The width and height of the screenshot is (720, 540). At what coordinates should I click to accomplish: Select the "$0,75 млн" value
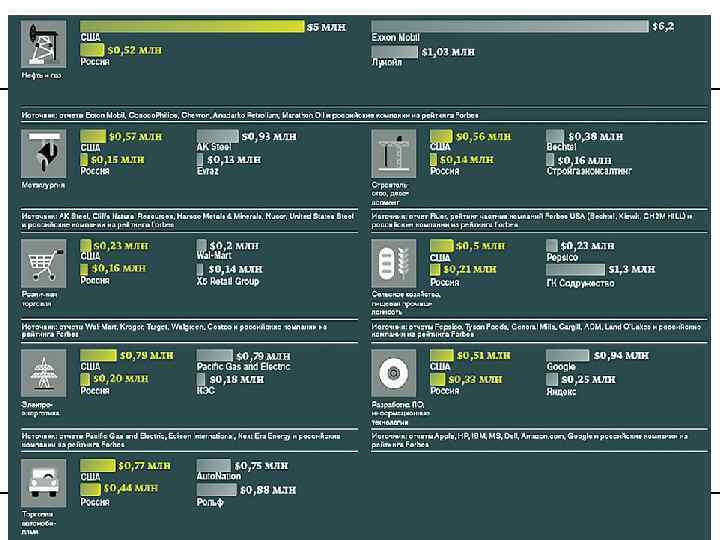pos(261,466)
